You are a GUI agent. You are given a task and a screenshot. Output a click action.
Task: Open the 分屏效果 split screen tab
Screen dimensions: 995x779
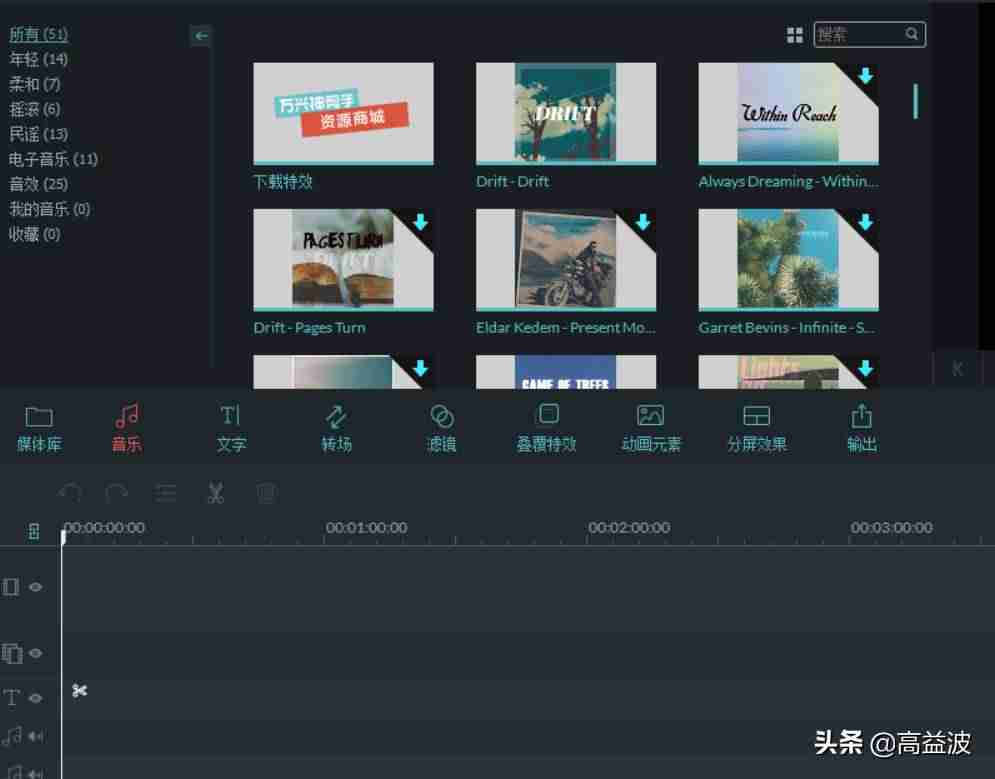click(x=756, y=428)
